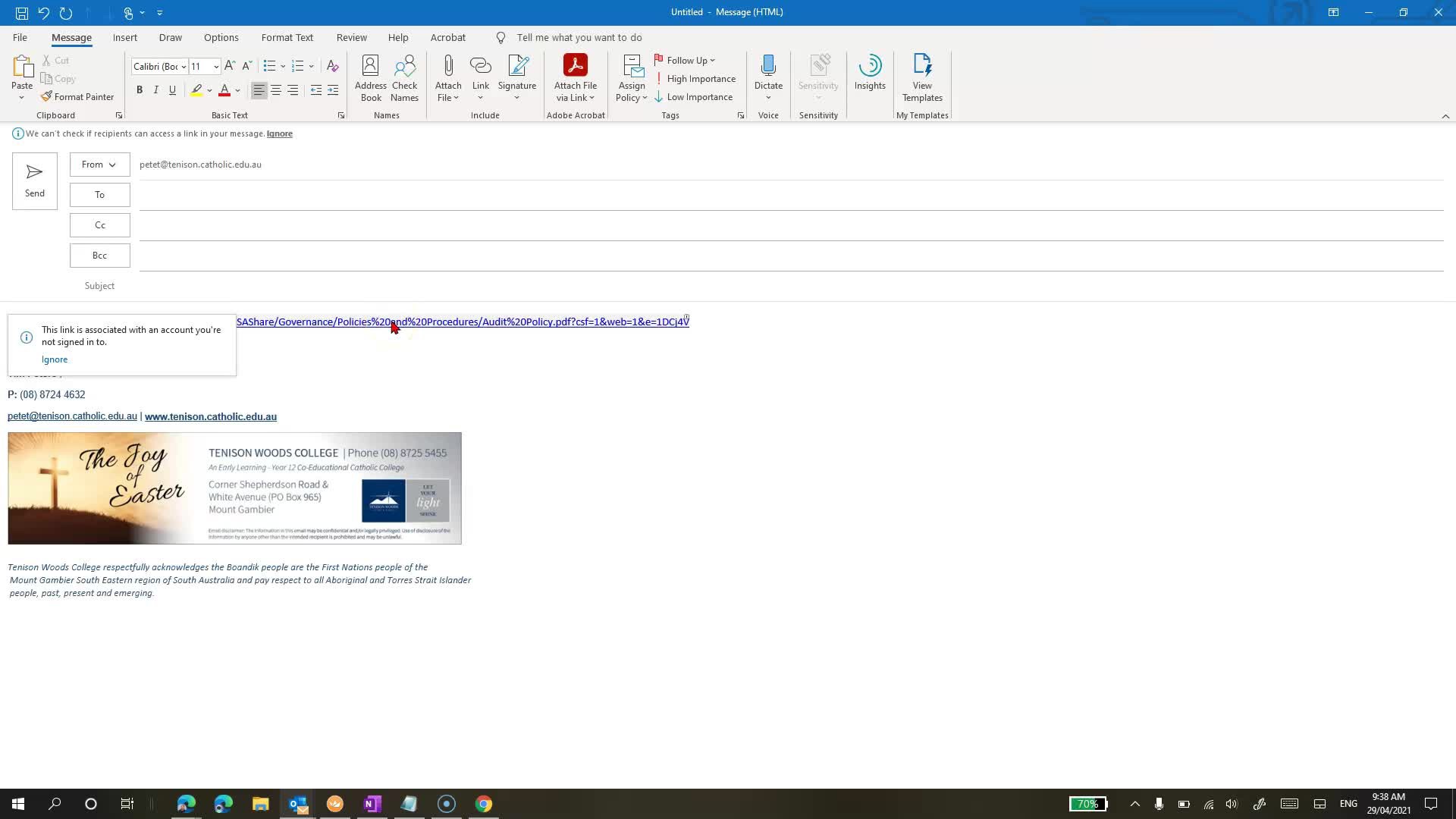Click into the Subject field
1456x819 pixels.
[758, 286]
